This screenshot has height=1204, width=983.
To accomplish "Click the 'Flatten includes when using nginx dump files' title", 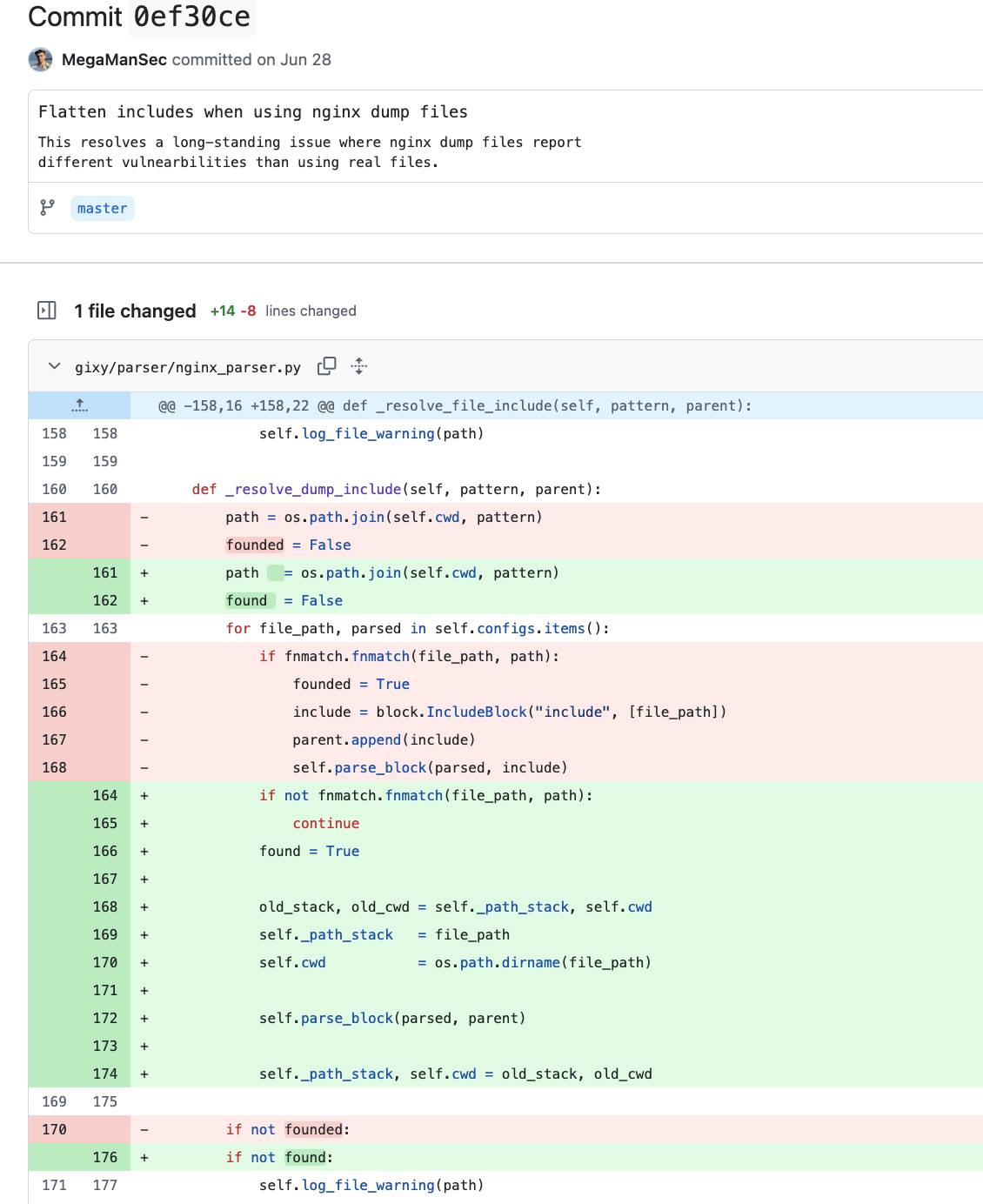I will (x=253, y=111).
